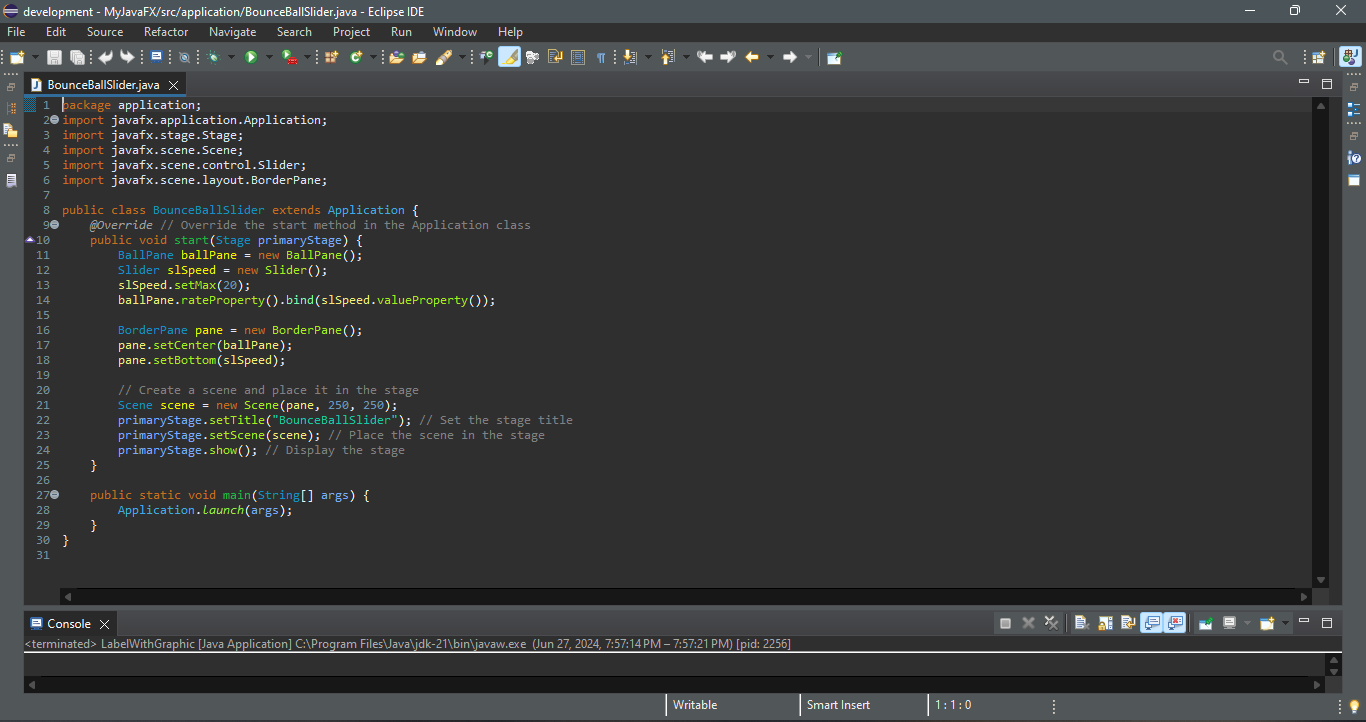The height and width of the screenshot is (722, 1366).
Task: Click the Pin Console icon
Action: [x=1205, y=623]
